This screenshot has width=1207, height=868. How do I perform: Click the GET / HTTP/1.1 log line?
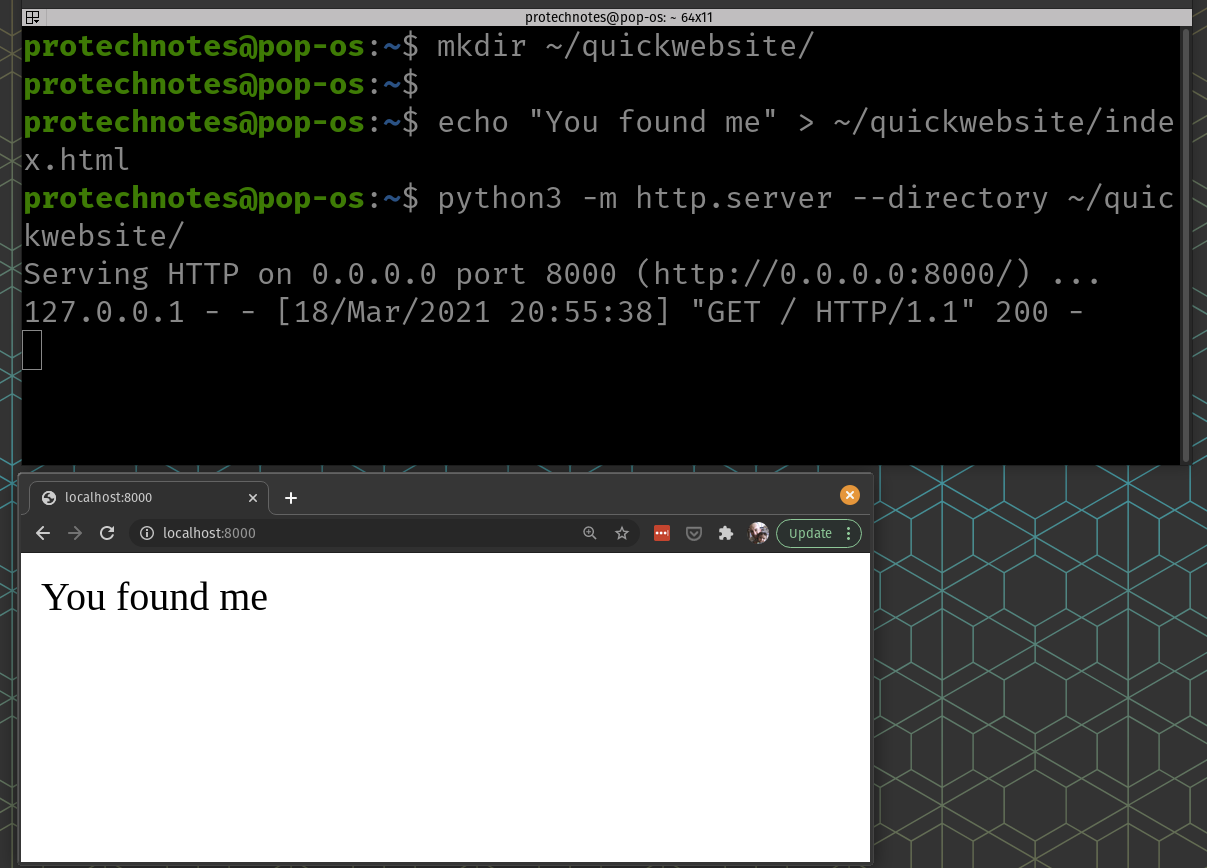tap(554, 312)
